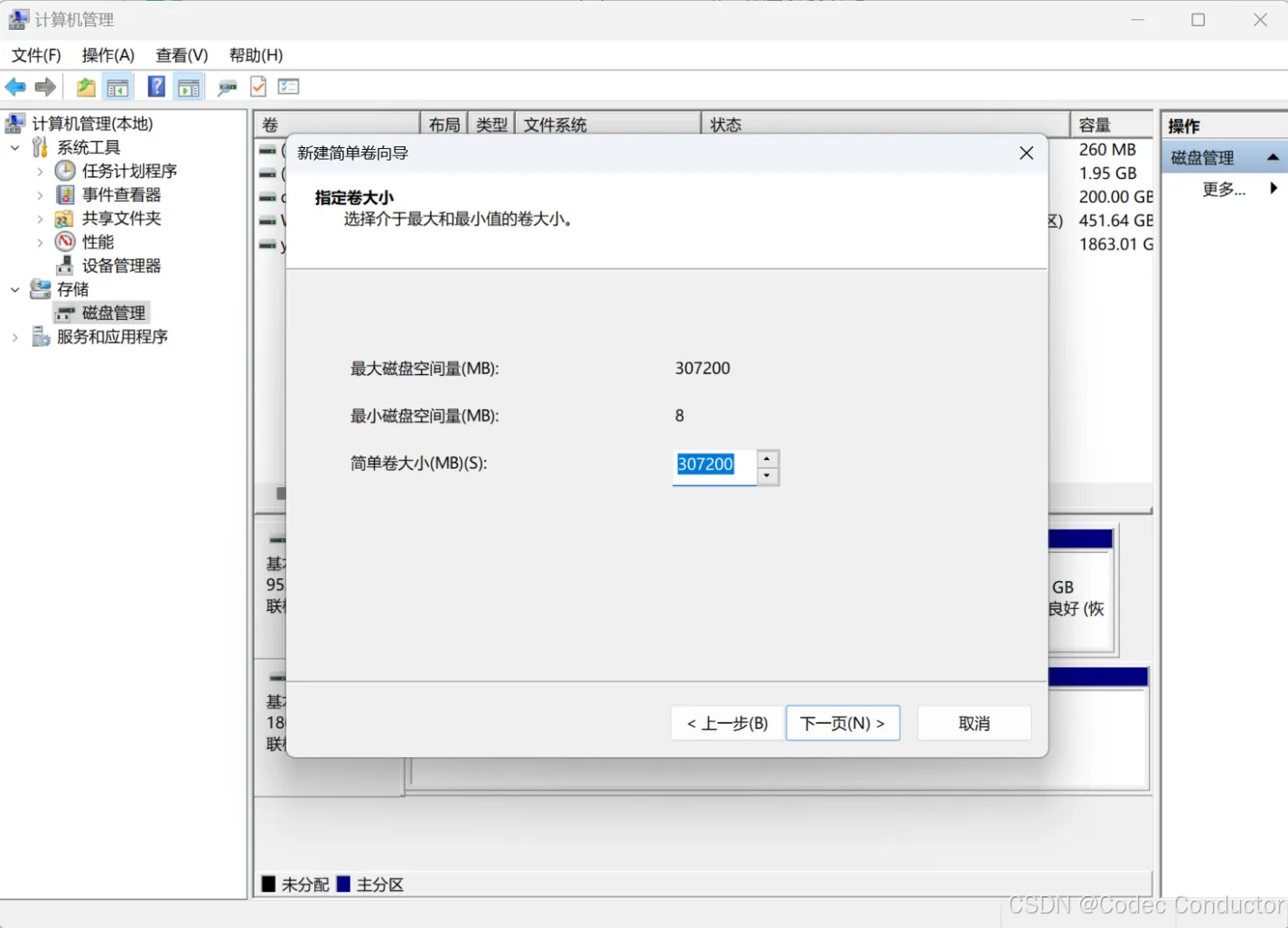Click the 类型 column header

(x=492, y=124)
